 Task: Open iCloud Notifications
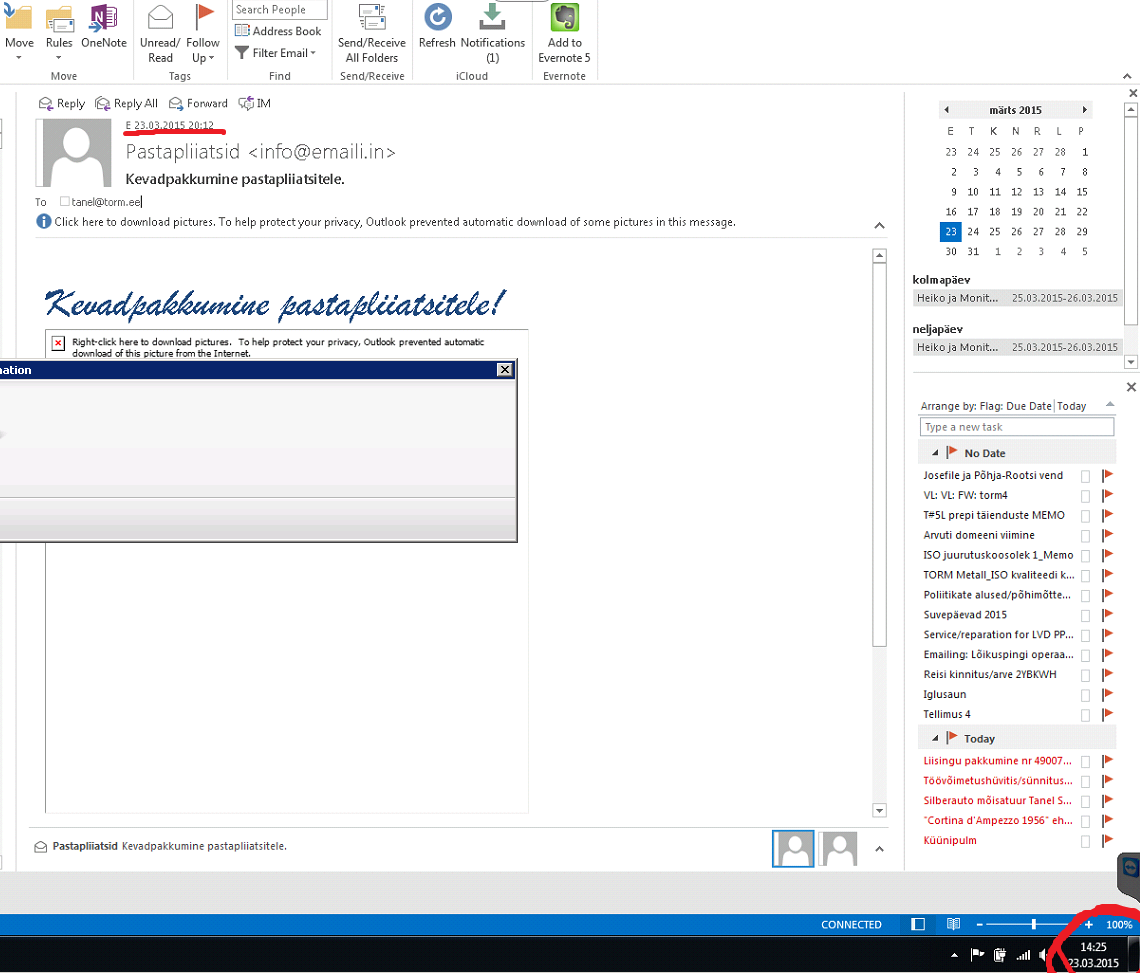tap(492, 18)
